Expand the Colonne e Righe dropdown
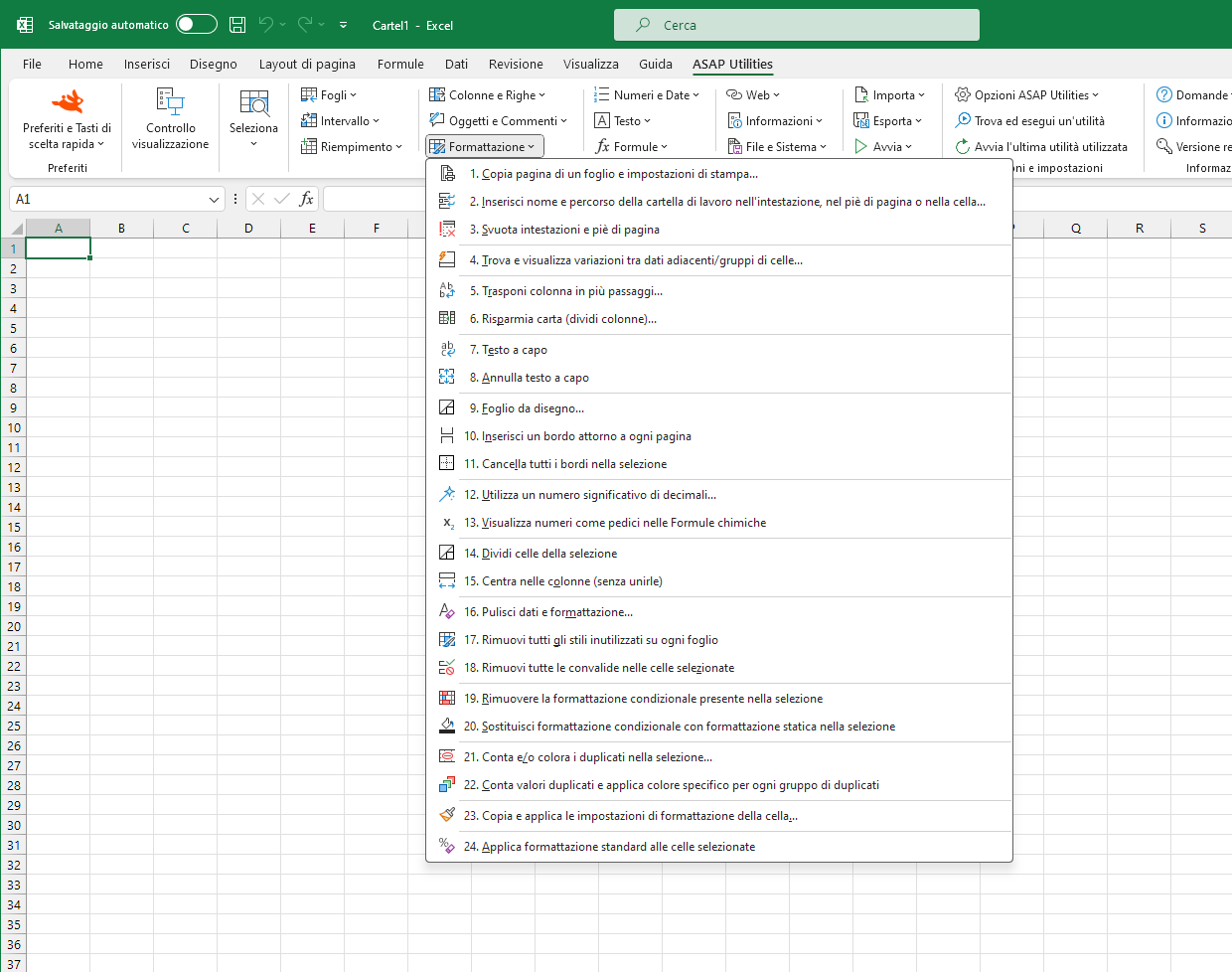1232x972 pixels. click(488, 95)
